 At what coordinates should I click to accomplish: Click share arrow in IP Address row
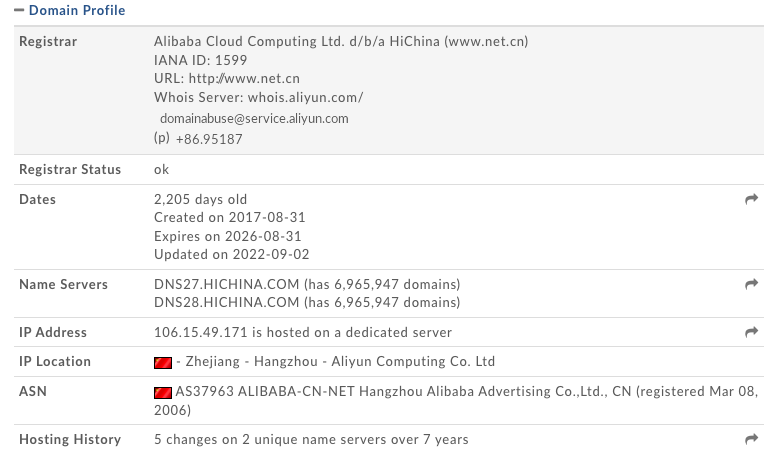pyautogui.click(x=751, y=332)
